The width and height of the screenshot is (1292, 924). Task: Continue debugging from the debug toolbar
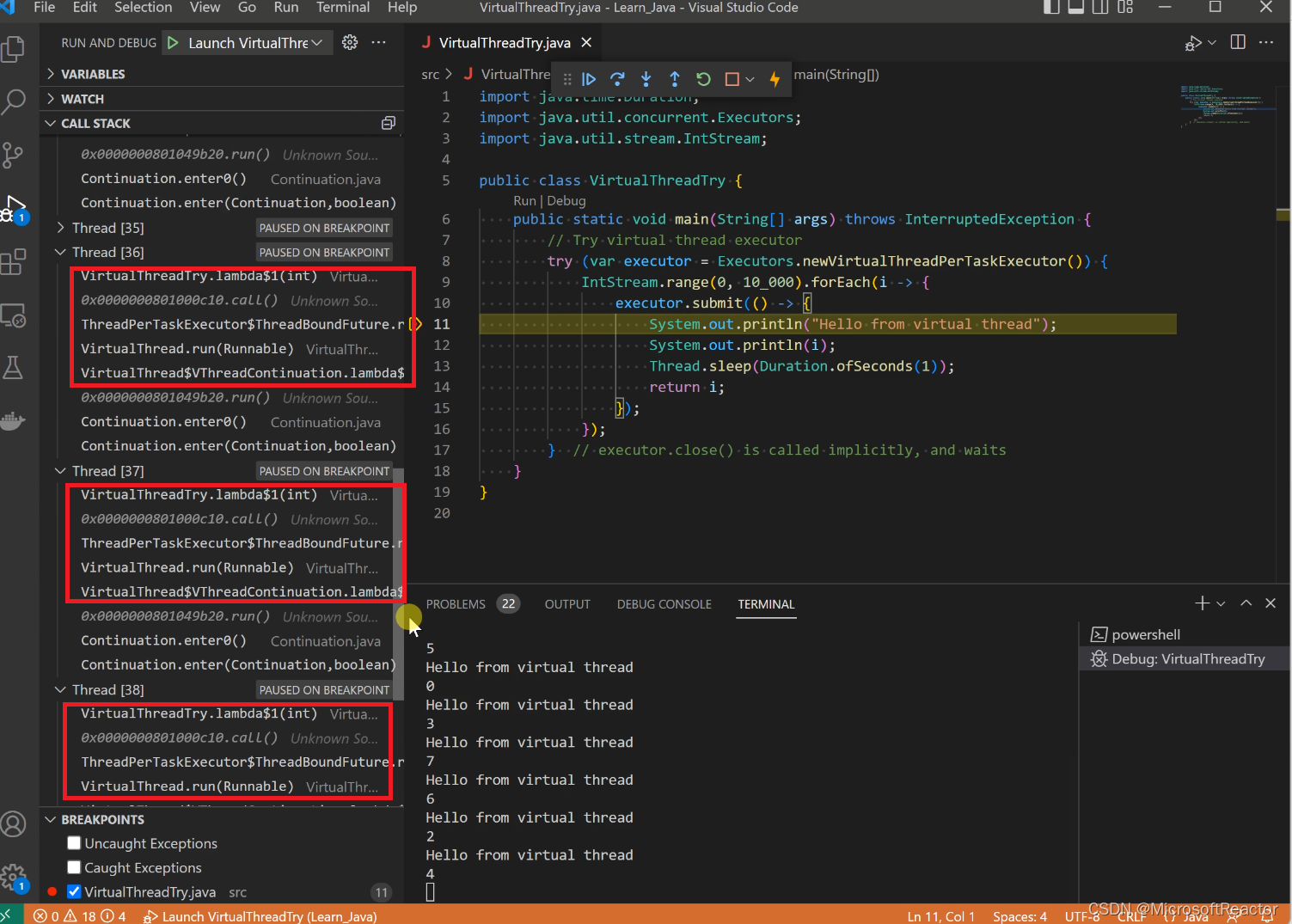[x=589, y=79]
